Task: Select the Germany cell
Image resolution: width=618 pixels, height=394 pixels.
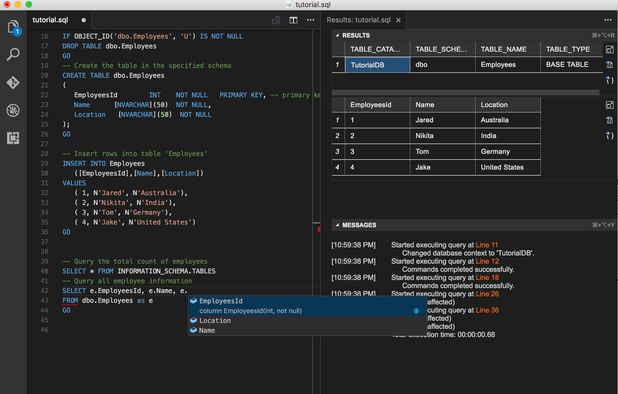Action: coord(508,152)
